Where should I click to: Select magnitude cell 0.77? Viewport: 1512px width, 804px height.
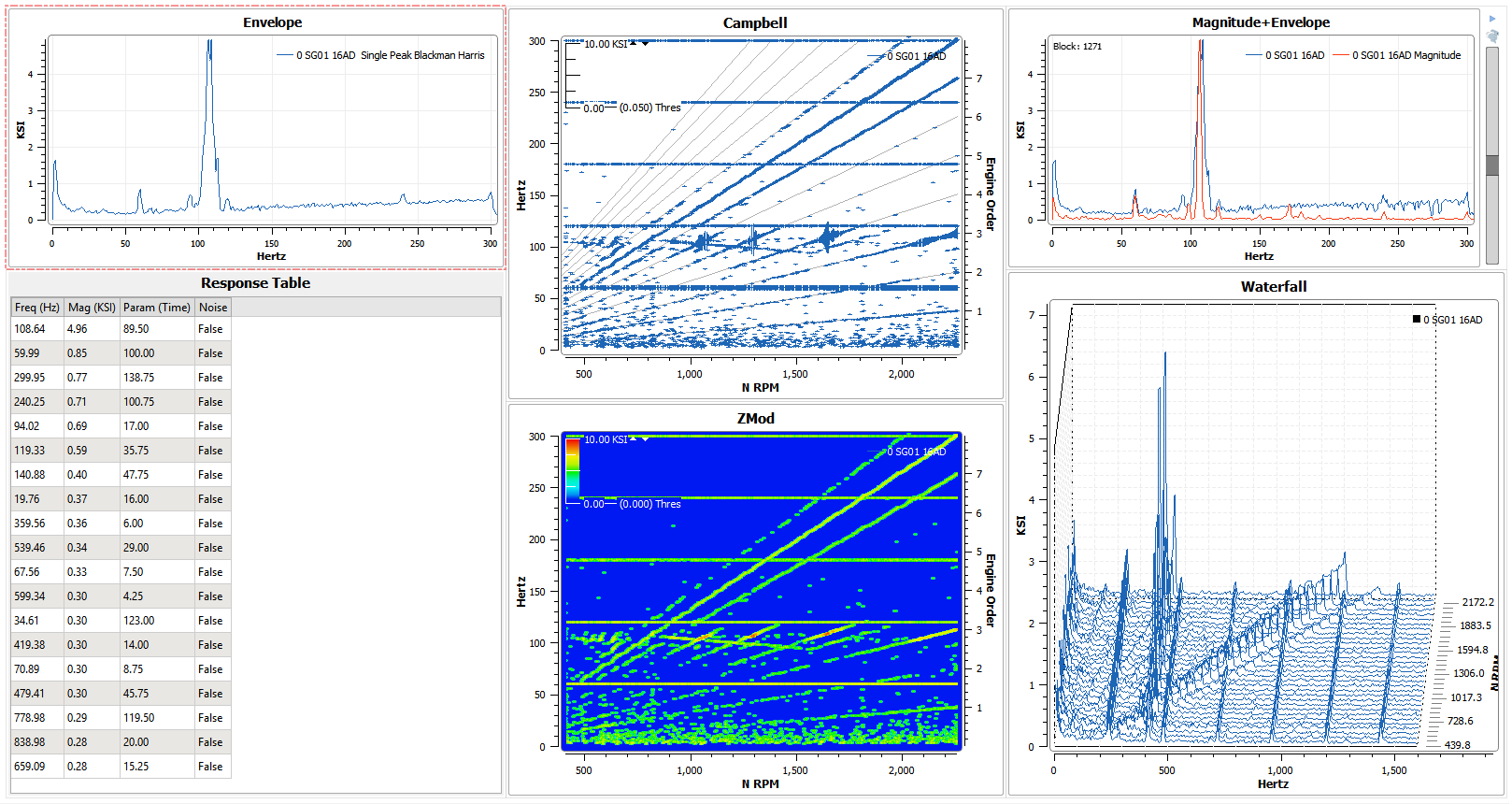pyautogui.click(x=92, y=378)
